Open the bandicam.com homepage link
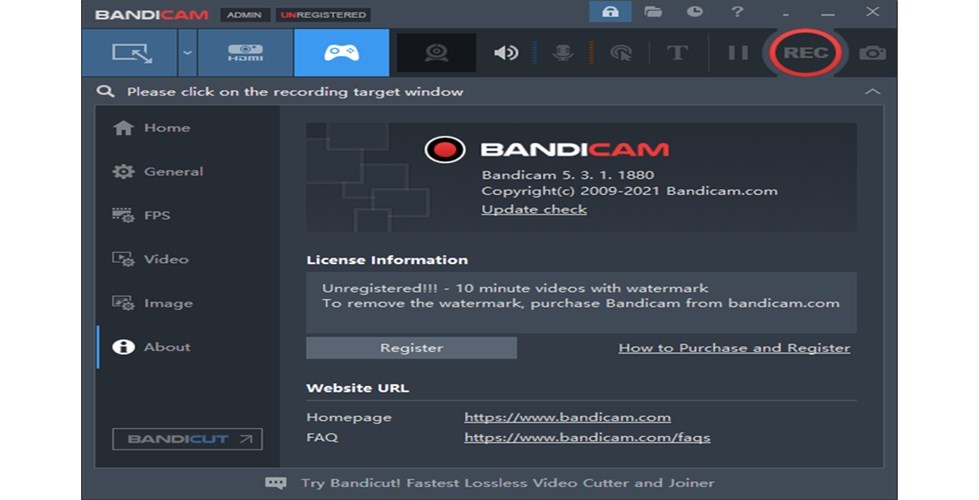Image resolution: width=979 pixels, height=500 pixels. (568, 417)
